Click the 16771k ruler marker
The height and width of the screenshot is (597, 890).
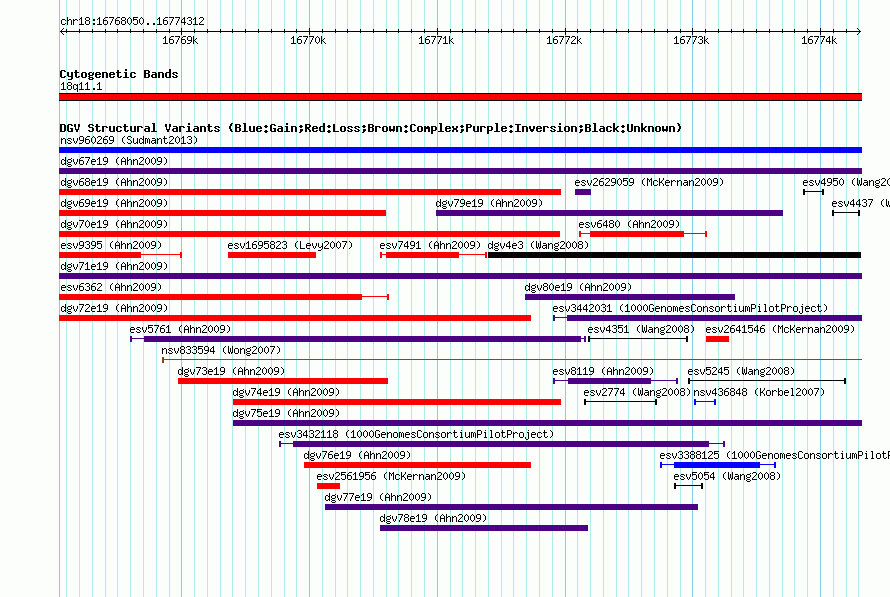[436, 40]
